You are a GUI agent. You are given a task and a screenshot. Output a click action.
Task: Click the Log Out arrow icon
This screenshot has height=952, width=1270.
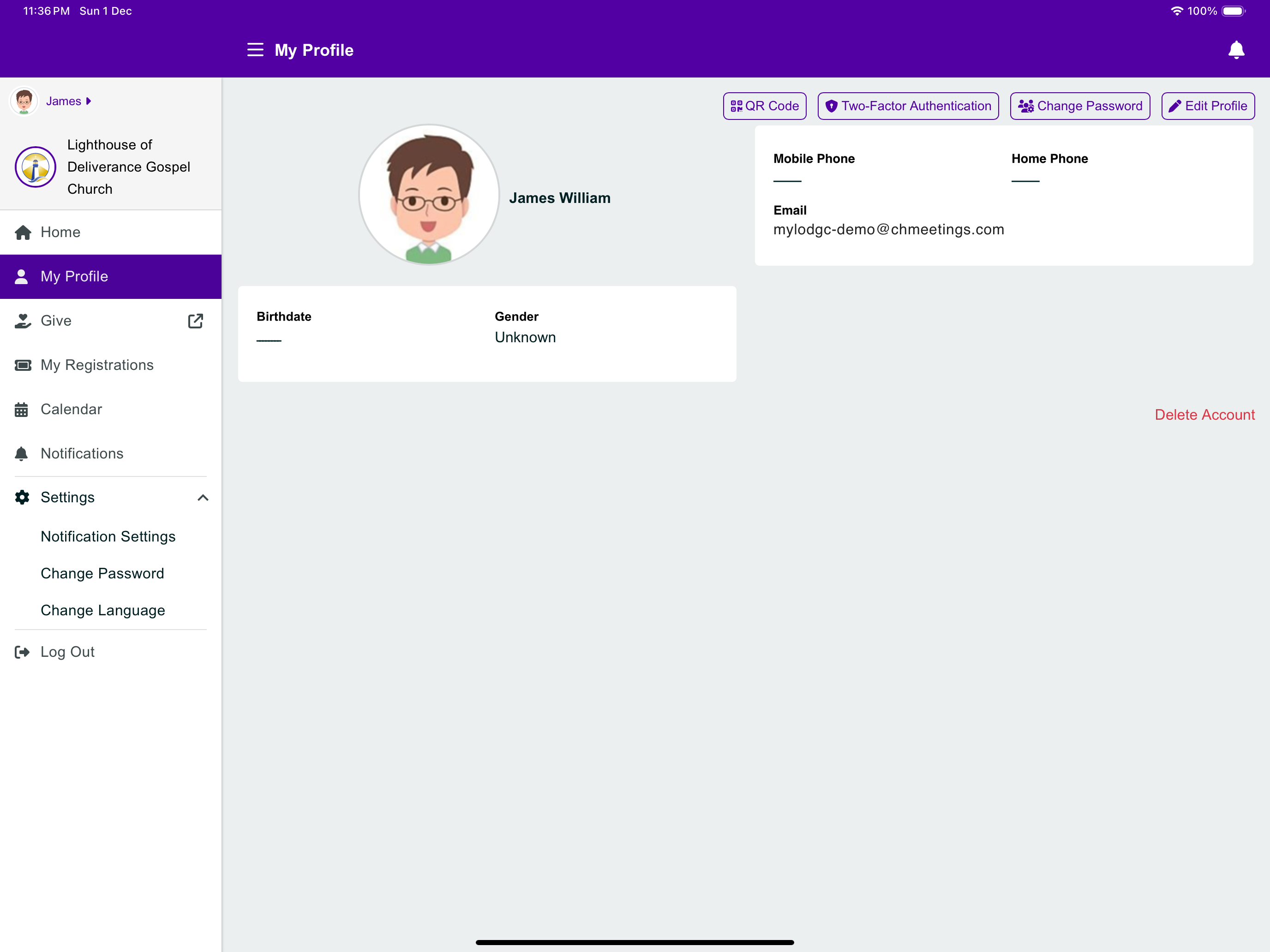point(22,652)
